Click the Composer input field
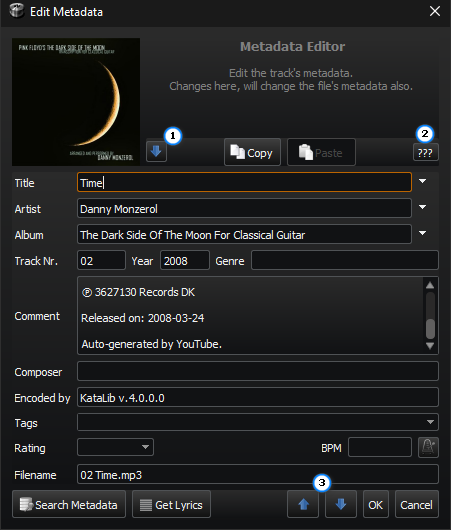451x530 pixels. (258, 371)
